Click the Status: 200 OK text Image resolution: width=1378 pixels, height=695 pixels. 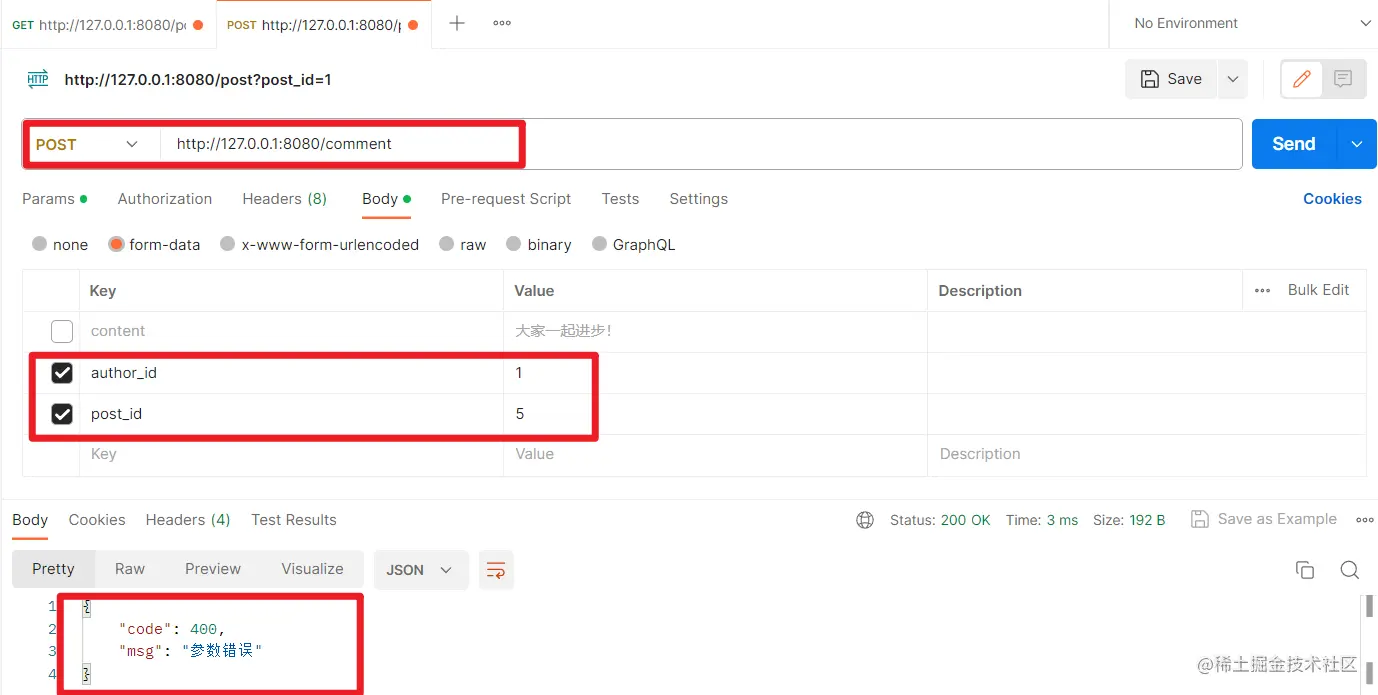940,520
